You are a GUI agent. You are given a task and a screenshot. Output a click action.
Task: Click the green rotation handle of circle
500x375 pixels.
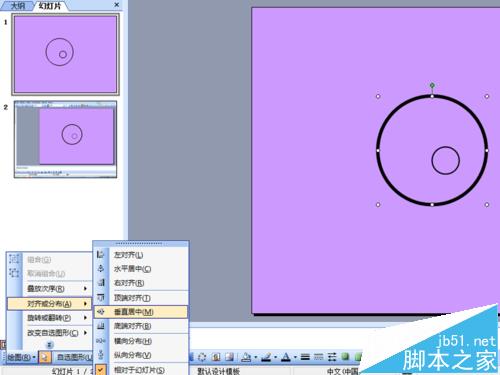coord(432,85)
